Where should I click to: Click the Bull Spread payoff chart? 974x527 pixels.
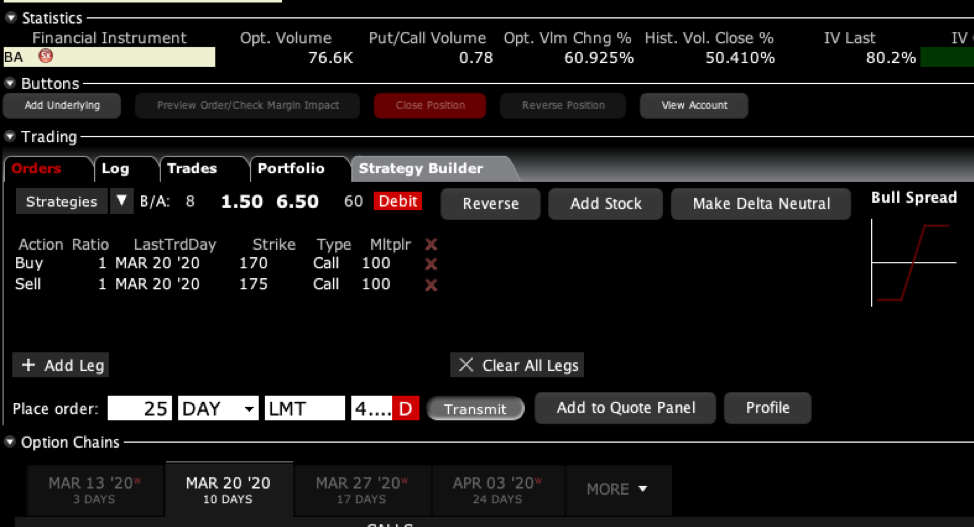pyautogui.click(x=913, y=263)
